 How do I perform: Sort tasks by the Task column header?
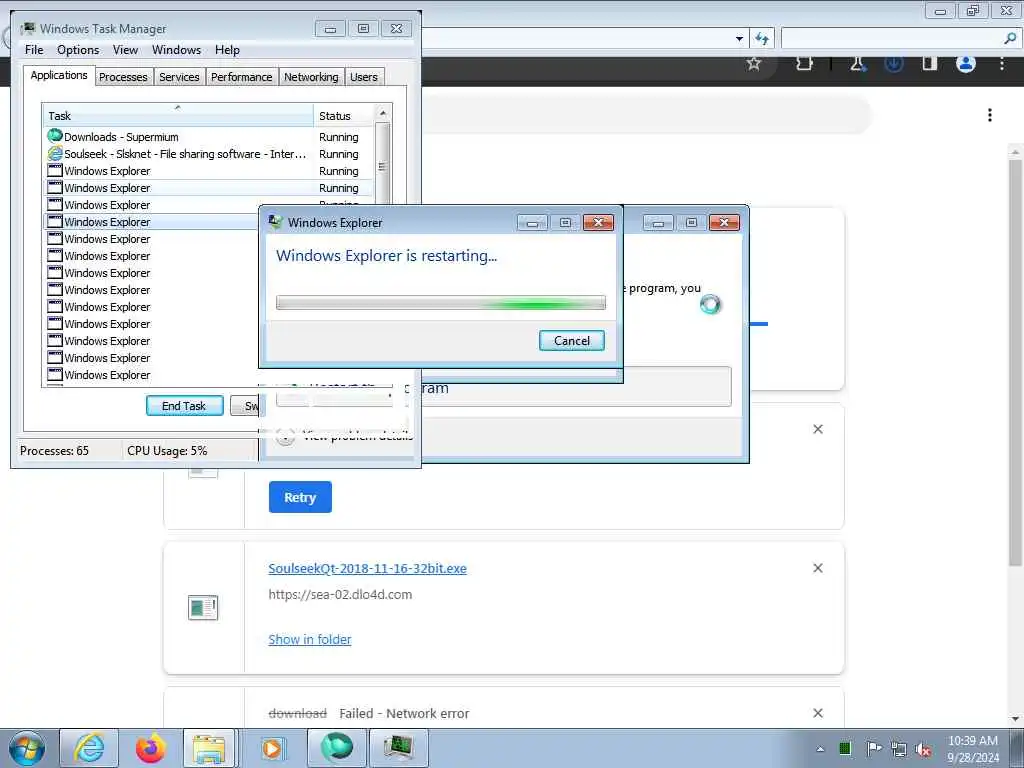click(x=178, y=116)
